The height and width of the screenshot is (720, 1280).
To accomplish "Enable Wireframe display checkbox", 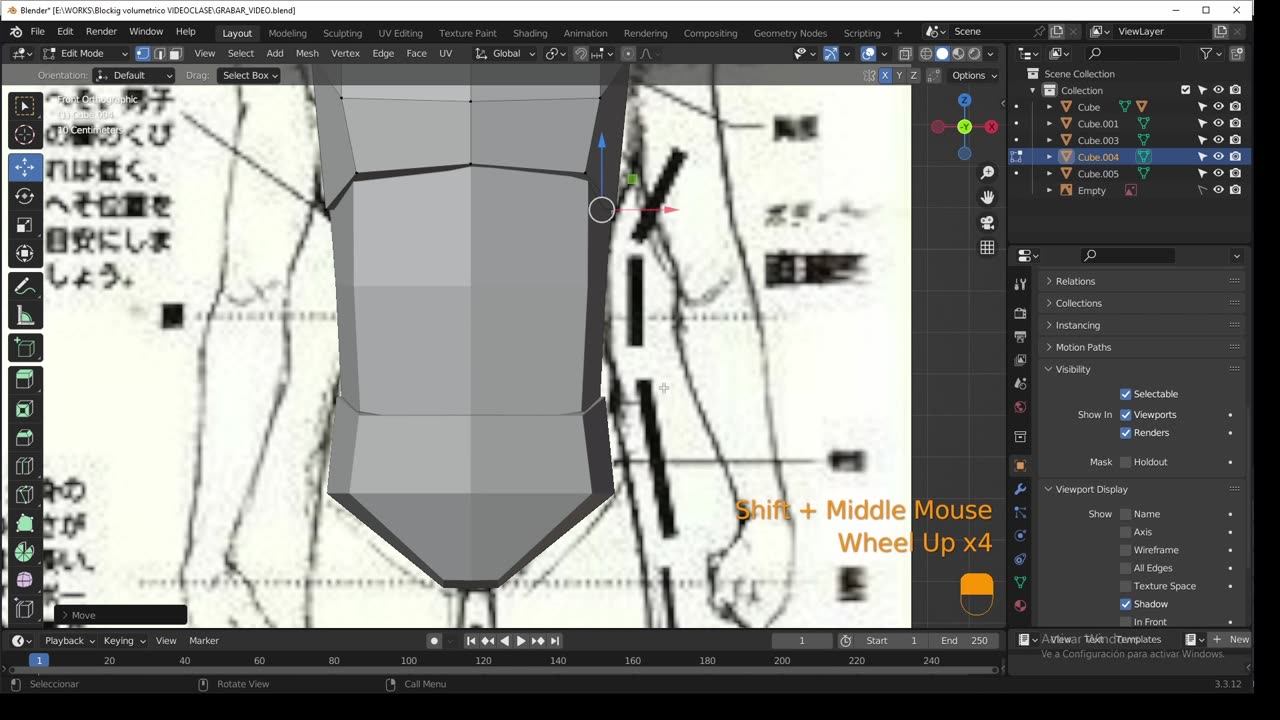I will pos(1126,550).
